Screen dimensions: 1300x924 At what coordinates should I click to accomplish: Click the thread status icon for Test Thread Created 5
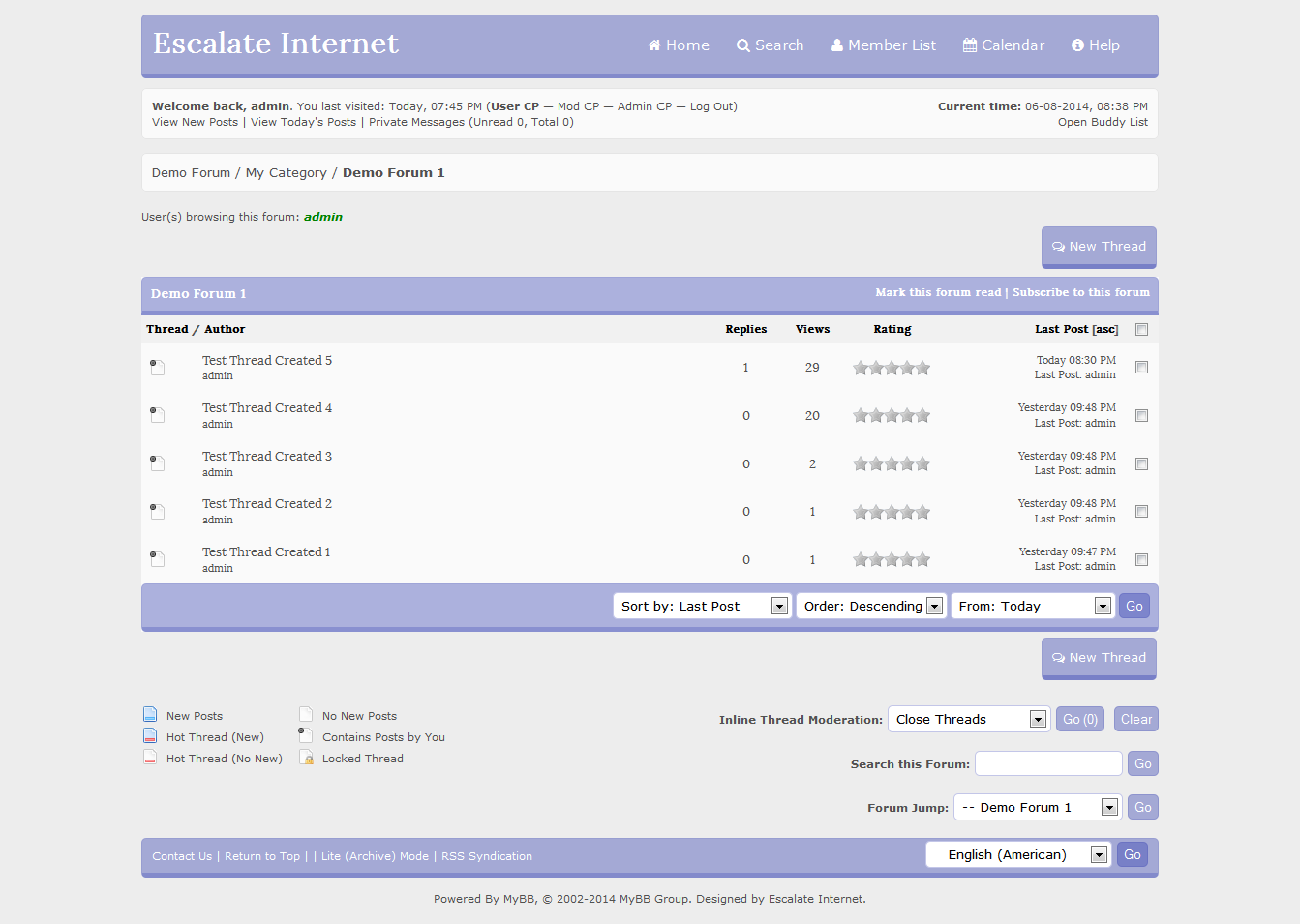(157, 368)
